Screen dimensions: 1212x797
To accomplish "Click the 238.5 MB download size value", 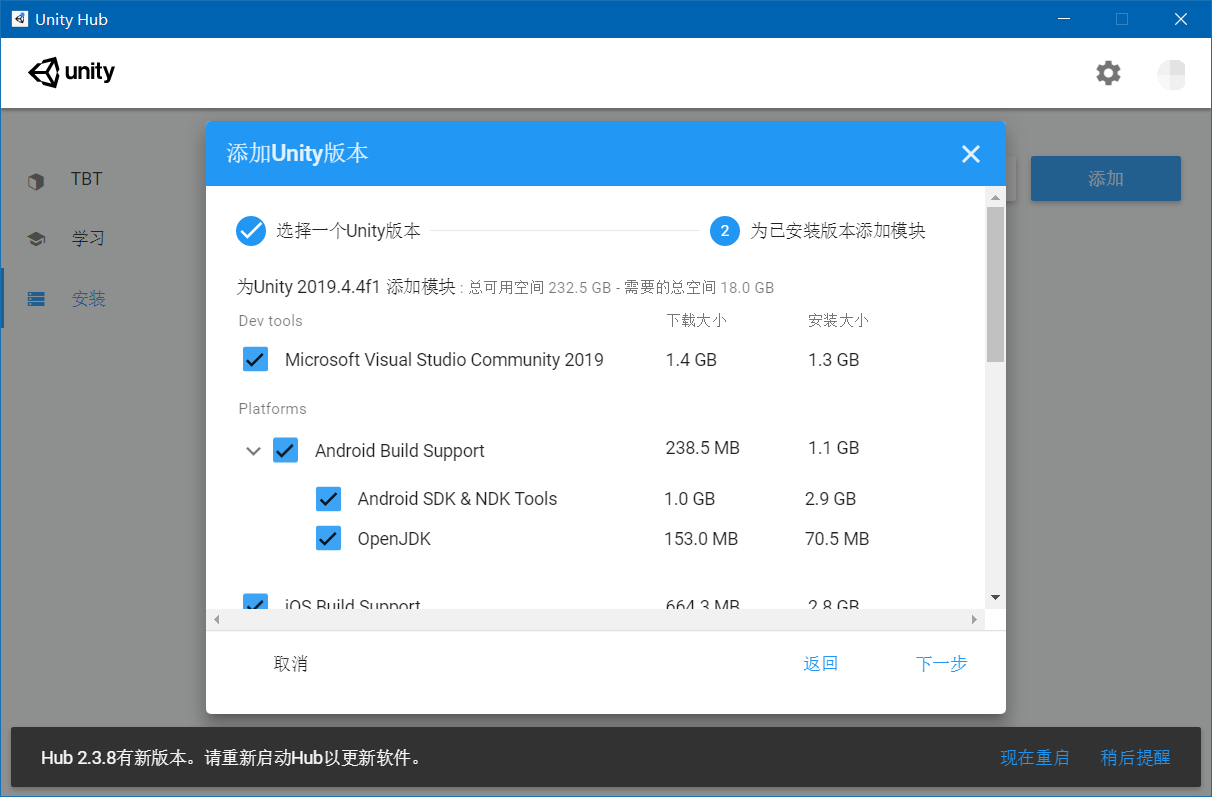I will coord(703,448).
